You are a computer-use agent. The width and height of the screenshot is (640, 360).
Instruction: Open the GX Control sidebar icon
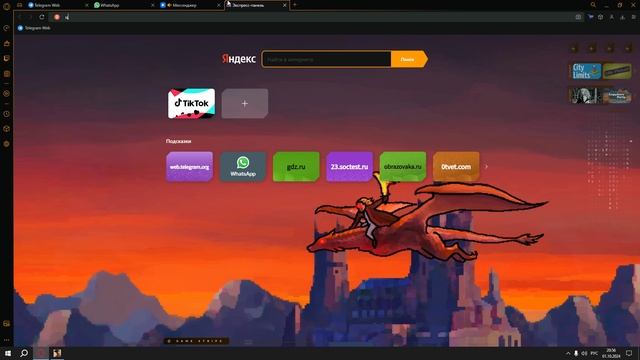point(6,28)
